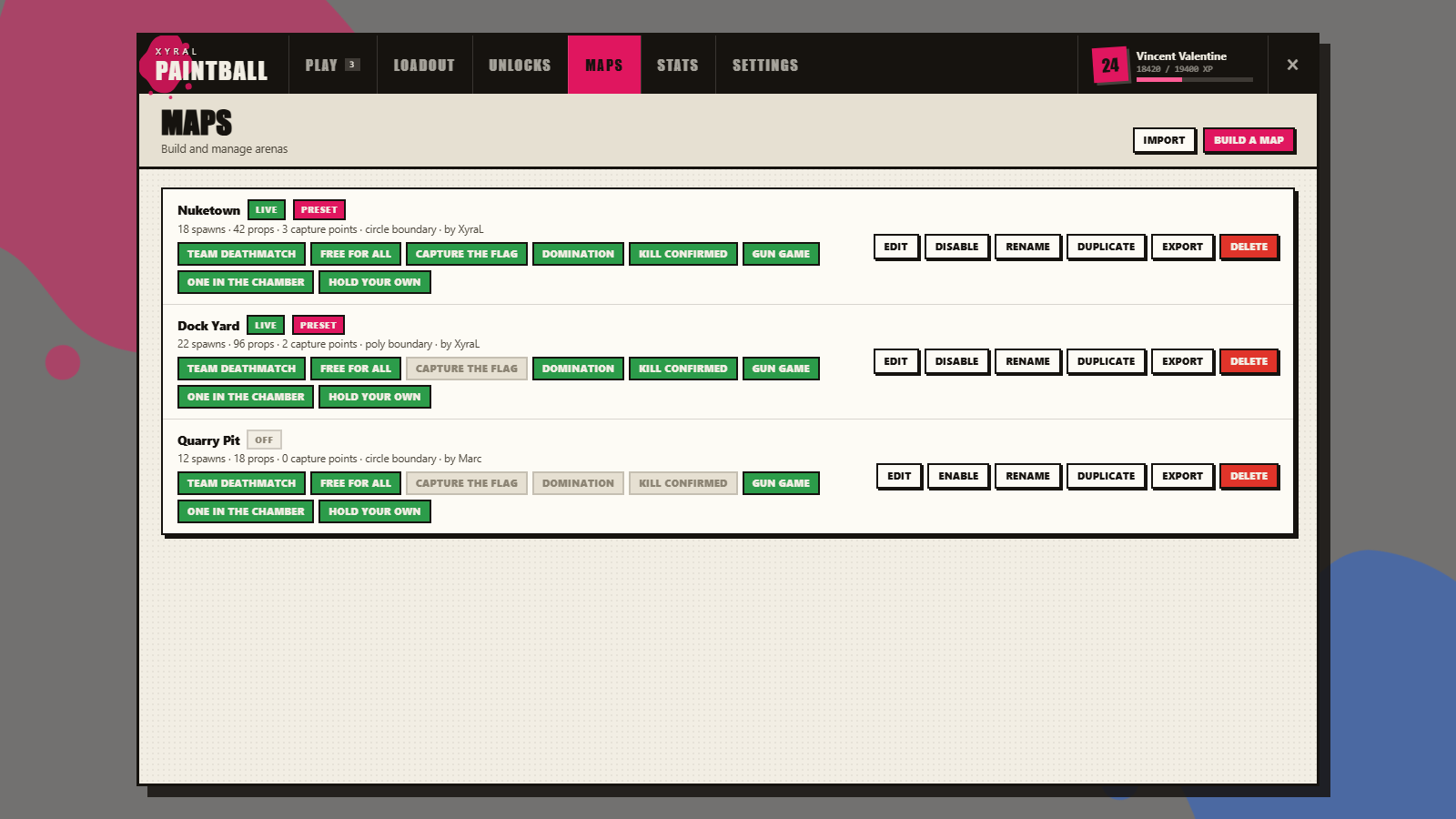
Task: Toggle Free For All for Nuketown
Action: click(x=356, y=254)
